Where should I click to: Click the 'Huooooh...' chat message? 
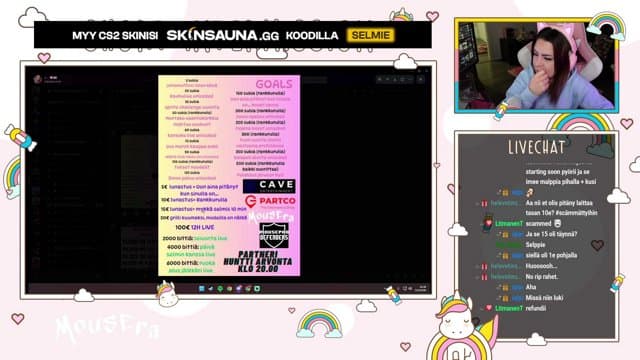(541, 266)
